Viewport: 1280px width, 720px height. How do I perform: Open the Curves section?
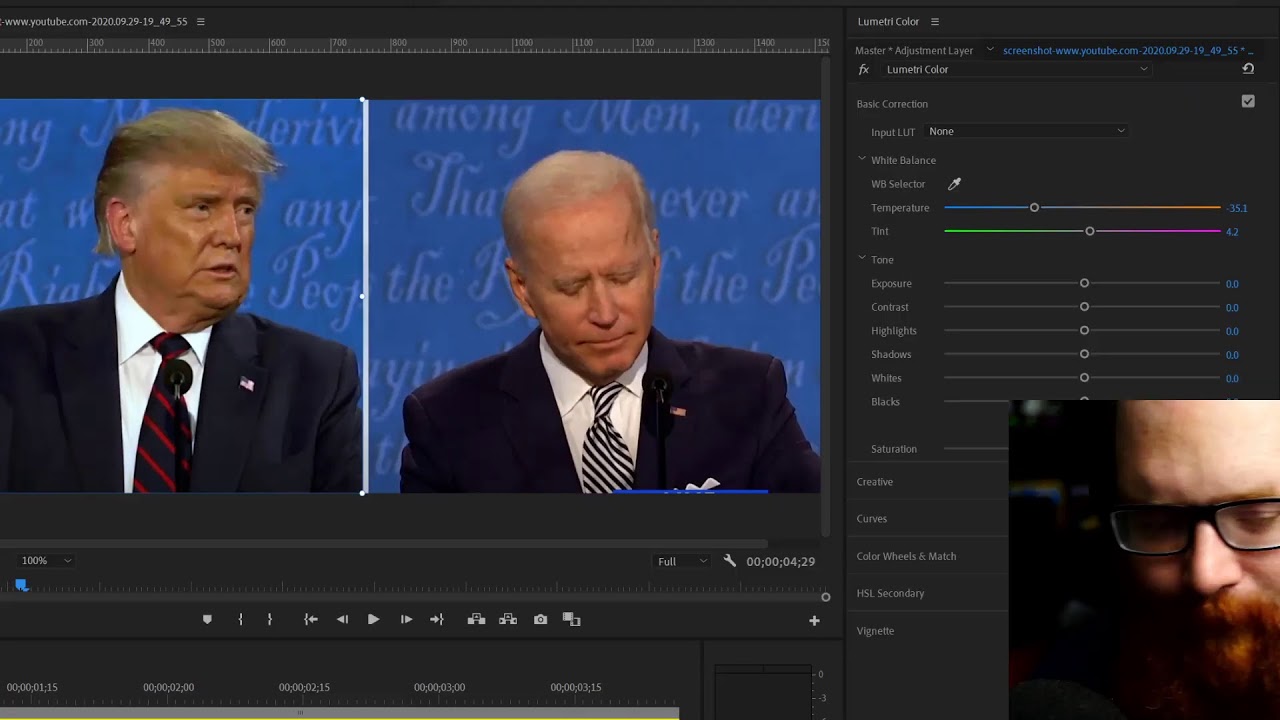point(872,519)
